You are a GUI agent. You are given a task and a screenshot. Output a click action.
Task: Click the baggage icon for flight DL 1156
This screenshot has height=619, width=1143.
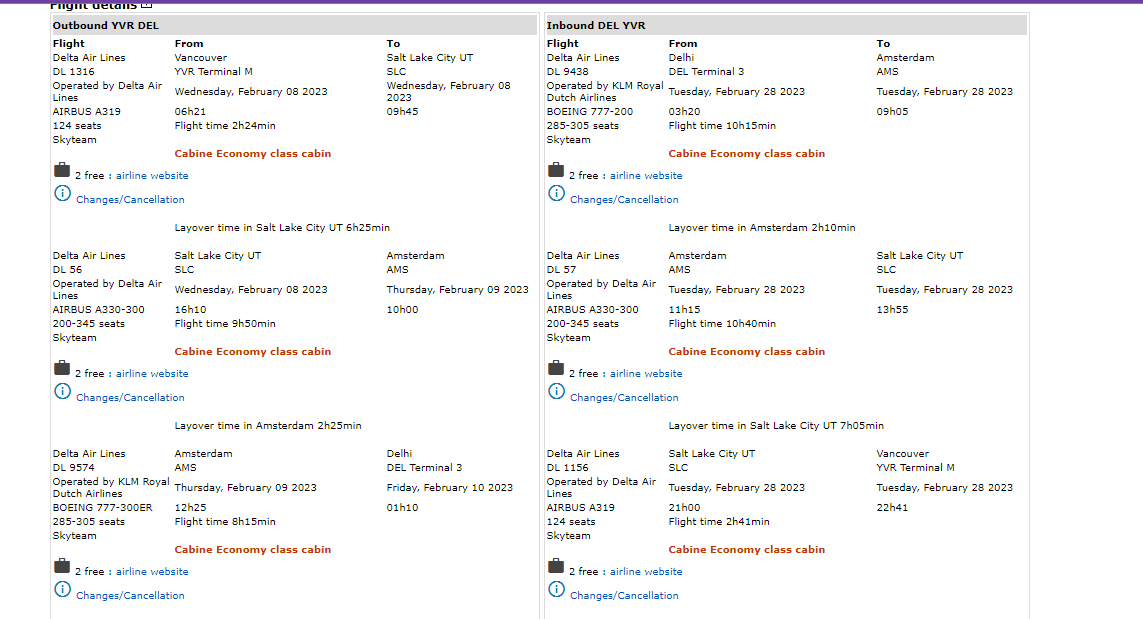pos(556,567)
